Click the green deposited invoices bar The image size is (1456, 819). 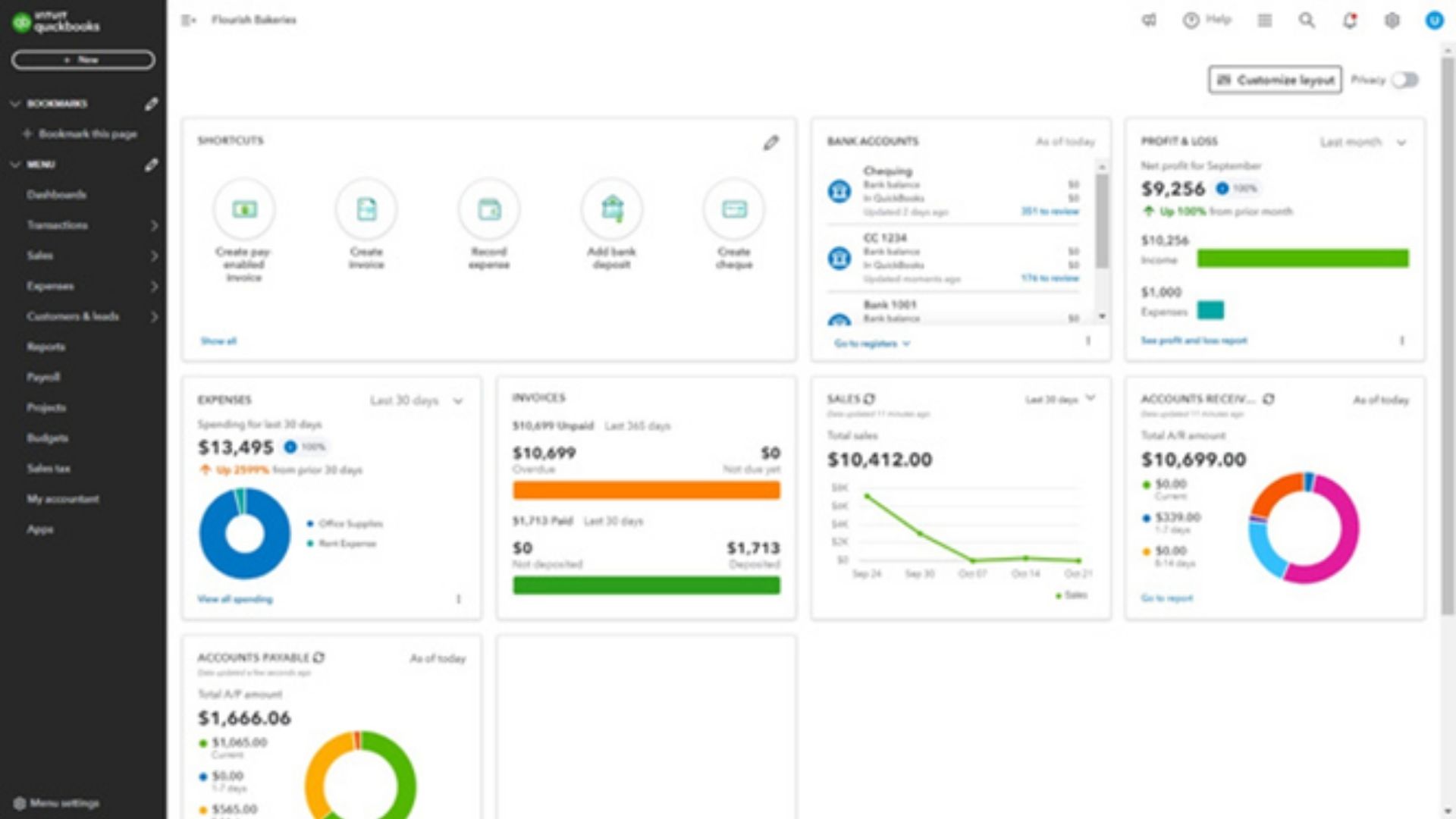coord(646,585)
